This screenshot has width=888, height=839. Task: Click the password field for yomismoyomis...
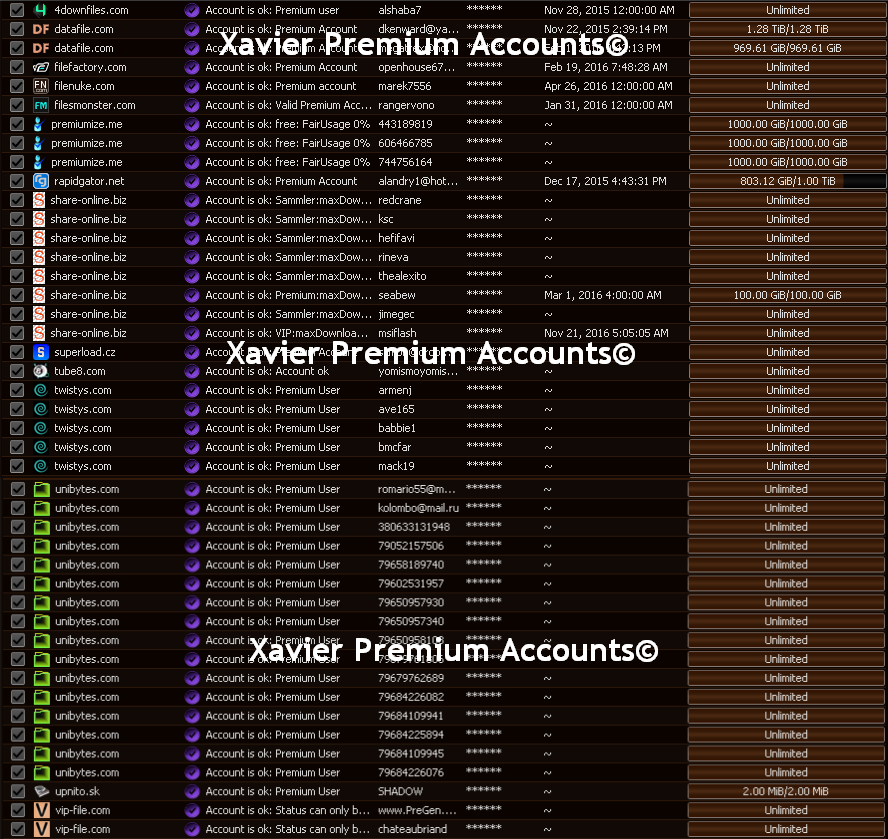point(484,370)
